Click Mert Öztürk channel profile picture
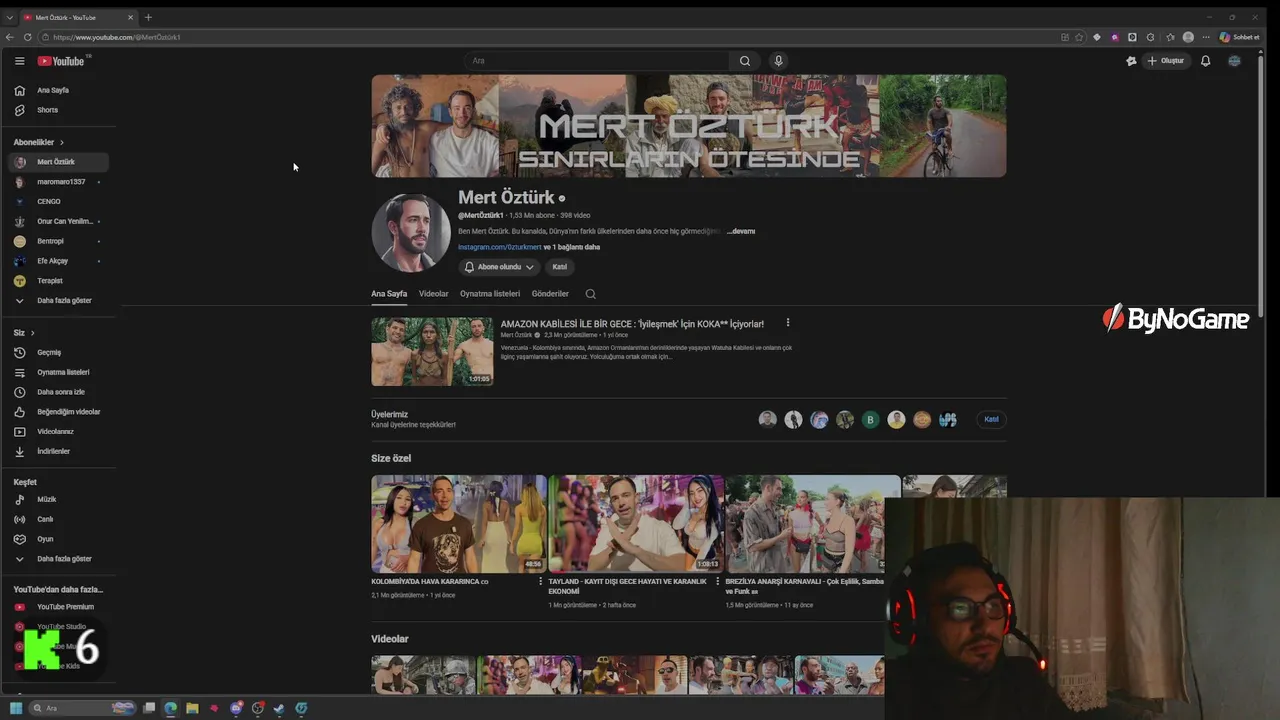This screenshot has width=1280, height=720. 411,233
